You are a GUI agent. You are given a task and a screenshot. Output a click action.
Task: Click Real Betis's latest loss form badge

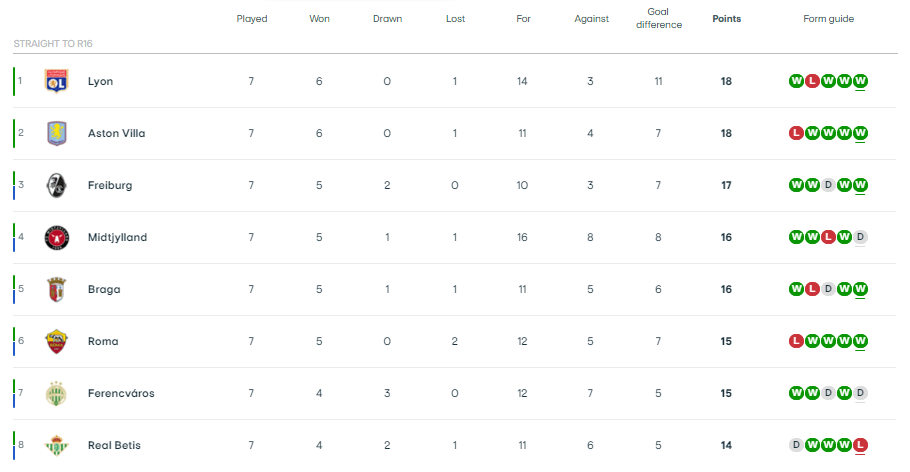pyautogui.click(x=860, y=445)
